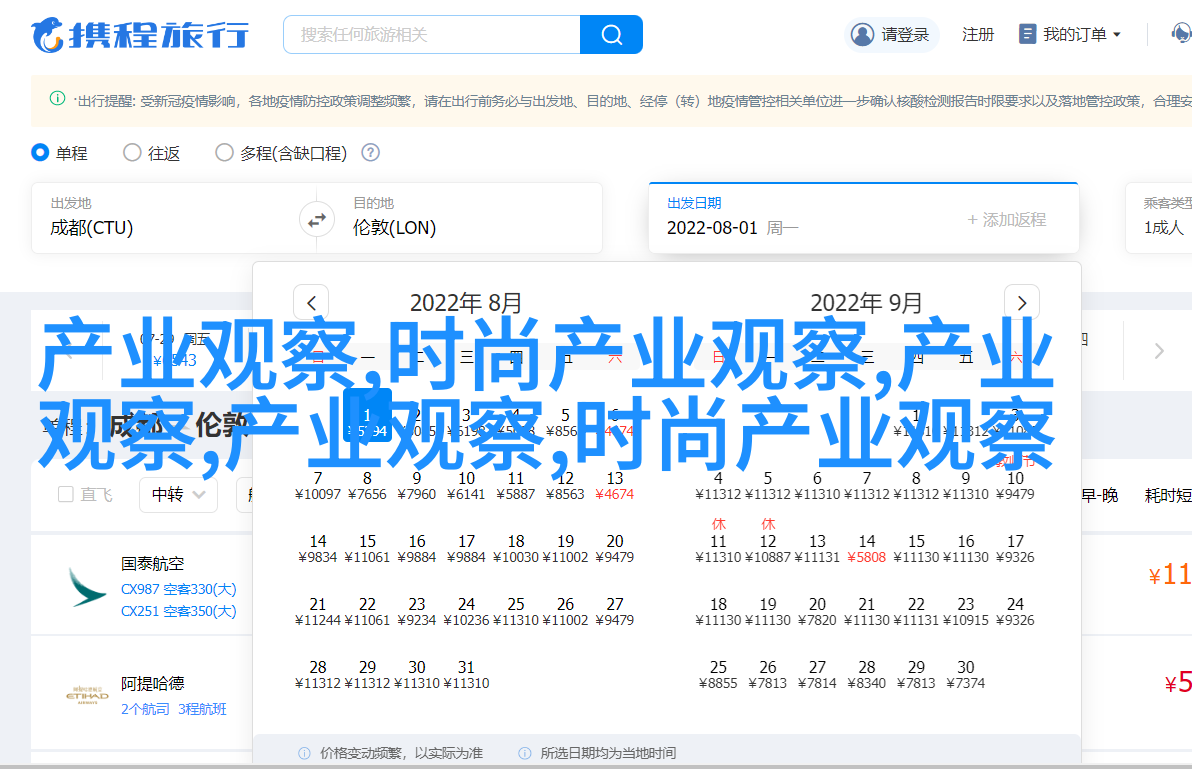Open the Ctrip logo homepage link
This screenshot has height=769, width=1192.
(x=140, y=35)
